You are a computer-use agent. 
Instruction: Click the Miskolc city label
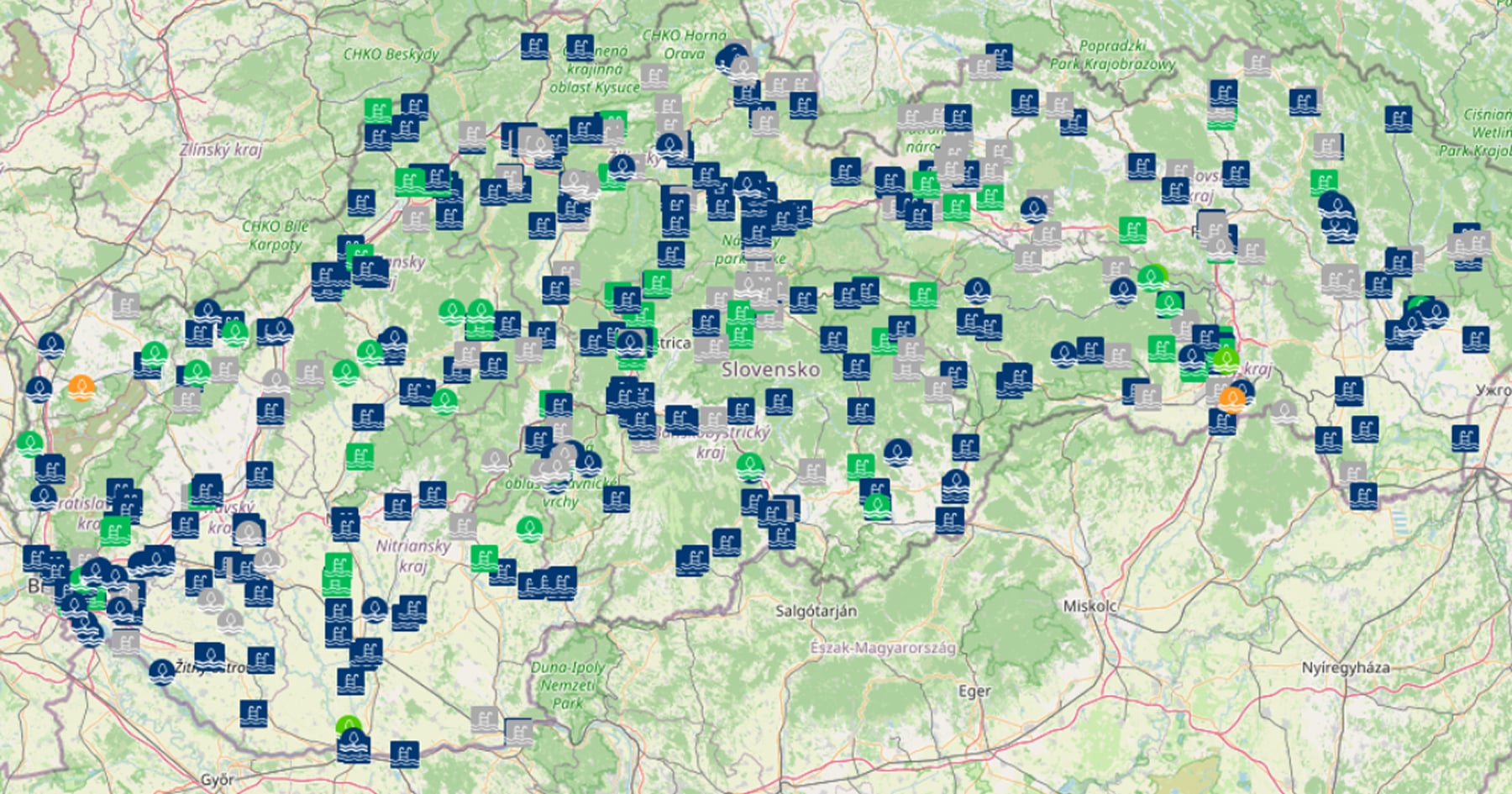1089,606
